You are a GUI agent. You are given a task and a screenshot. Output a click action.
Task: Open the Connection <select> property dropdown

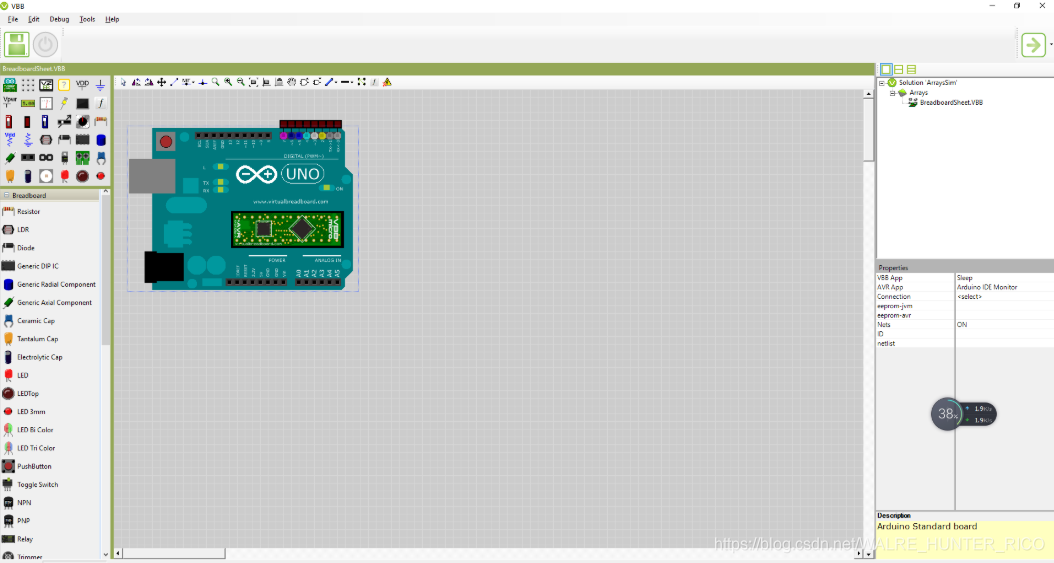1004,296
